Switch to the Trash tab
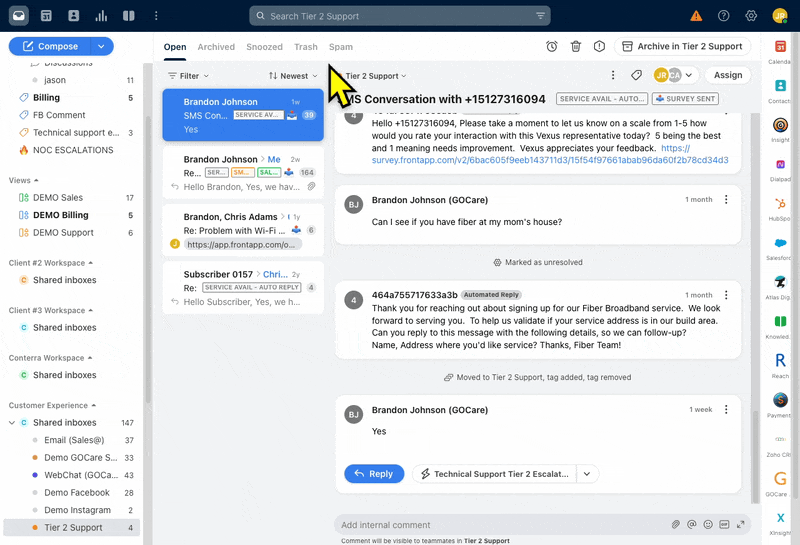Screen dimensions: 800x545 click(x=306, y=47)
